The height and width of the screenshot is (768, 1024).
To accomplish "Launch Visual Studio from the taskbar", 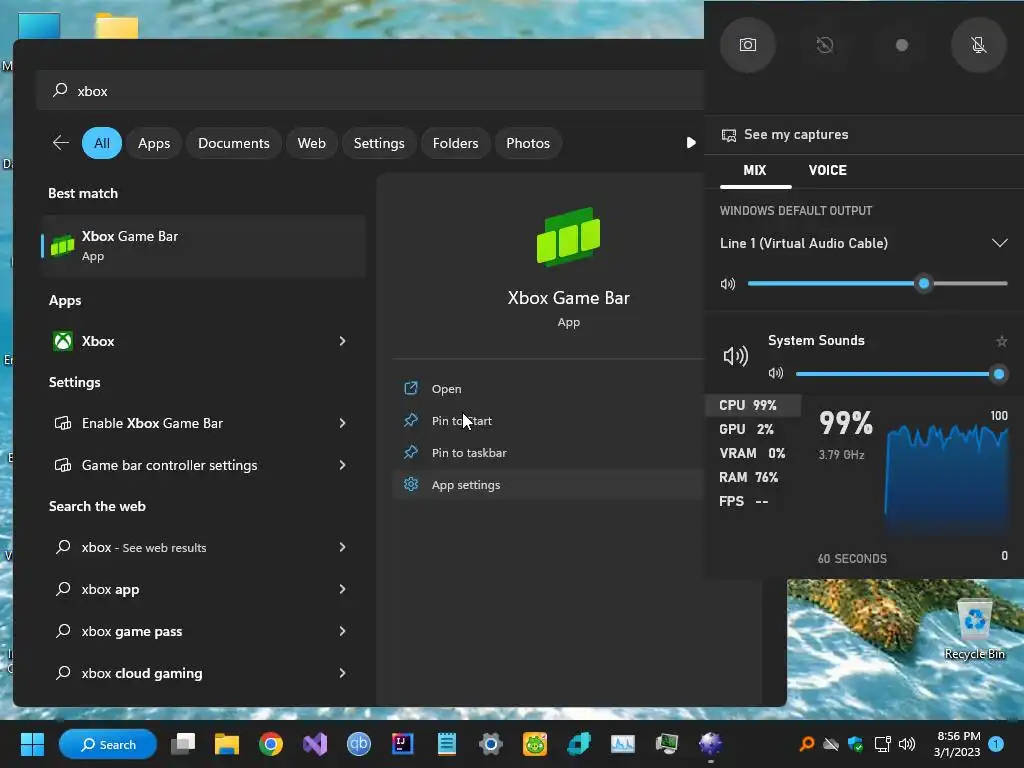I will click(315, 744).
